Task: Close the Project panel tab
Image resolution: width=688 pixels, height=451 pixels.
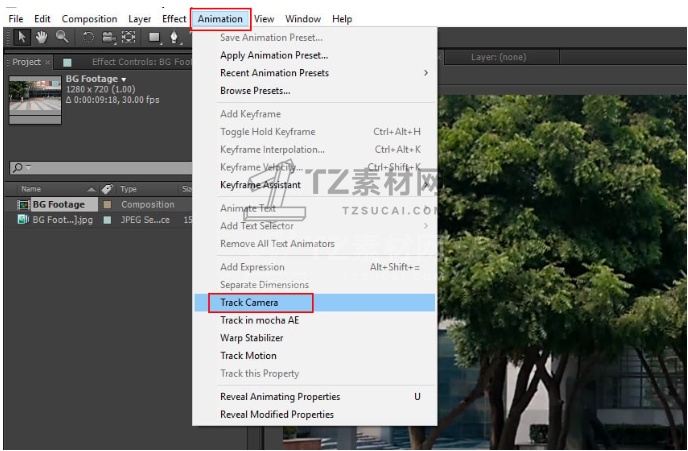Action: (47, 62)
